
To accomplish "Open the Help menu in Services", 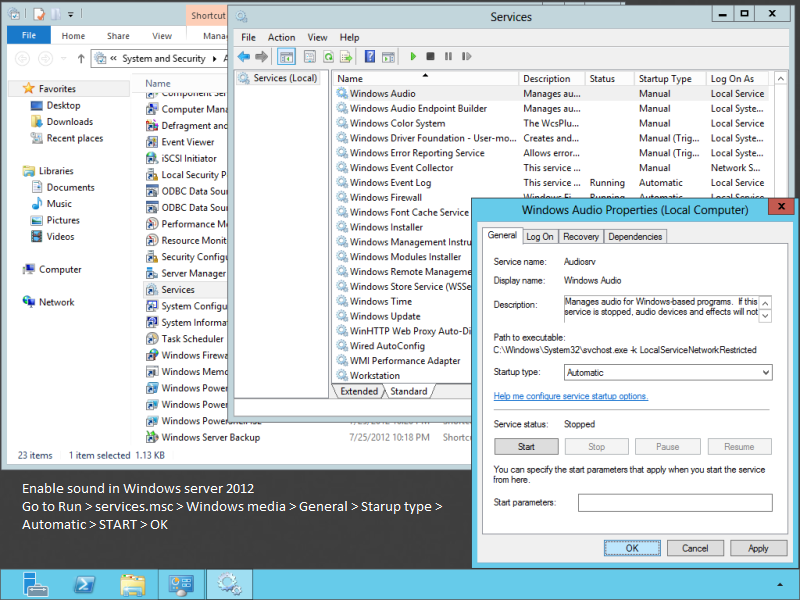I will (x=349, y=37).
